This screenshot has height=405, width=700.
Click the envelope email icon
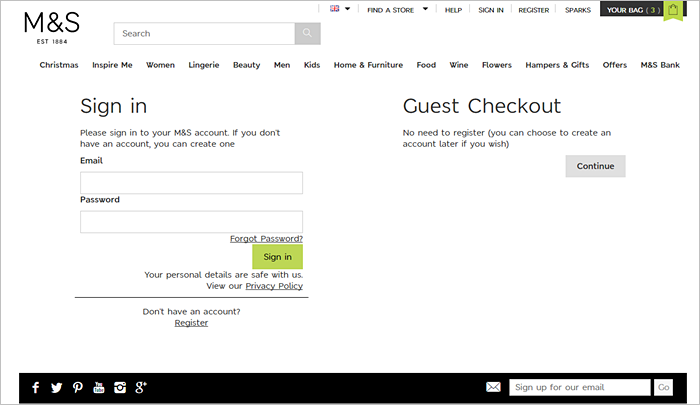coord(493,387)
